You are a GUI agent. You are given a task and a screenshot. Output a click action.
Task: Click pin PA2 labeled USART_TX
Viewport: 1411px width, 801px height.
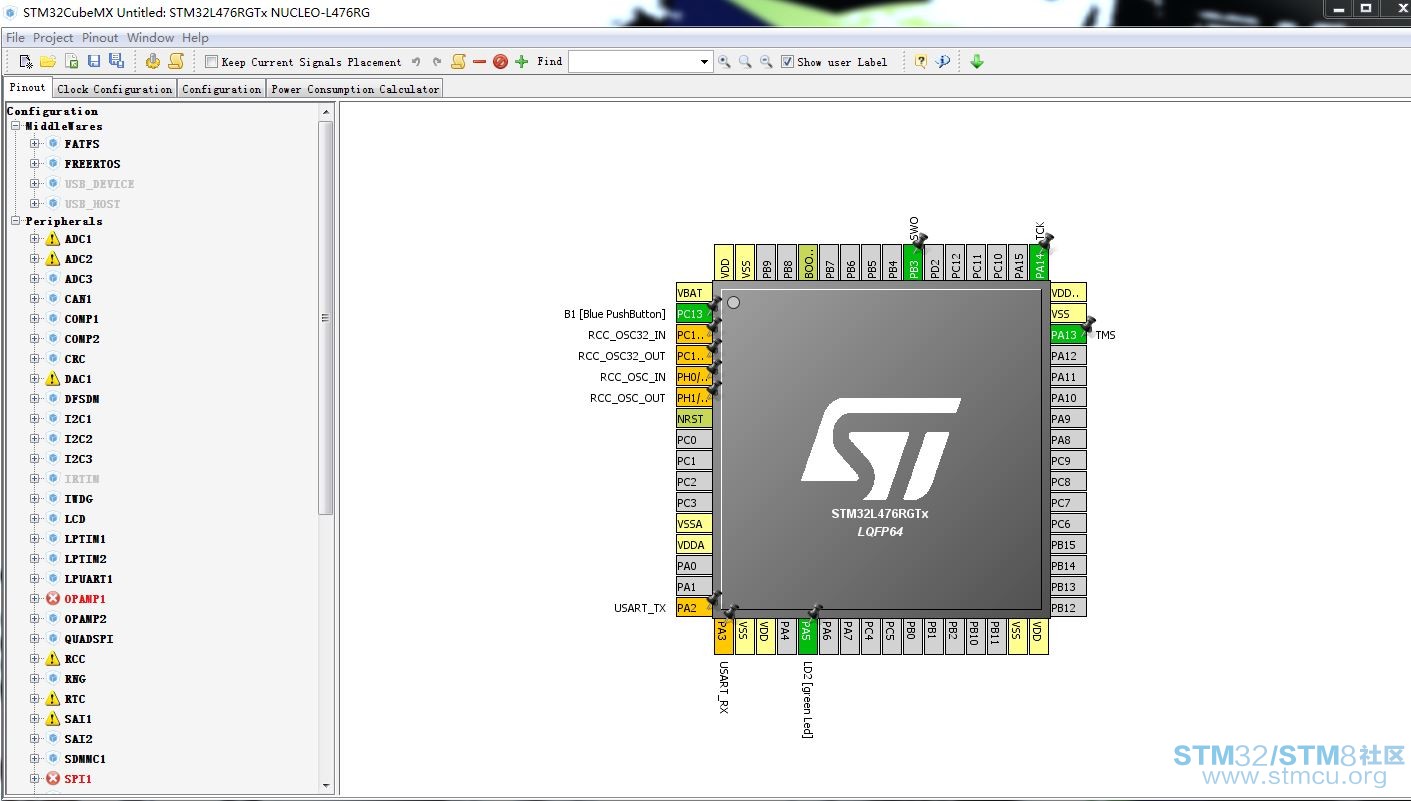[694, 608]
